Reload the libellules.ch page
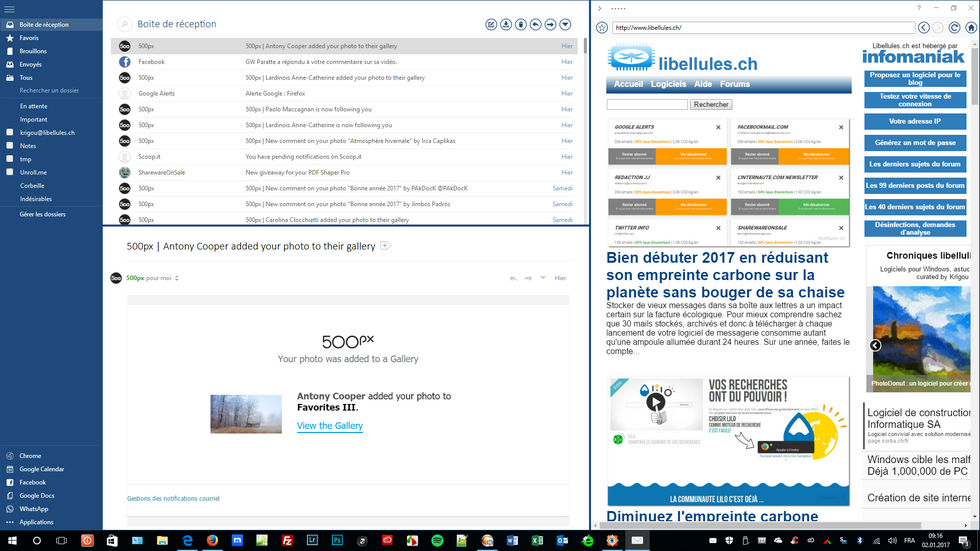The width and height of the screenshot is (980, 551). point(954,27)
